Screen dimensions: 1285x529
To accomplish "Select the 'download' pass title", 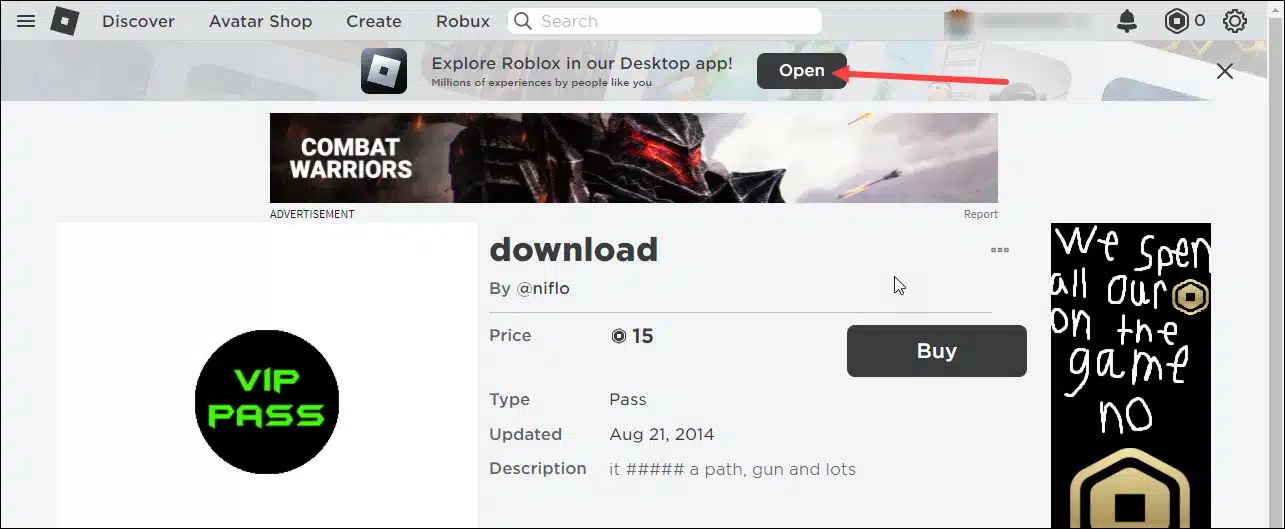I will [574, 249].
